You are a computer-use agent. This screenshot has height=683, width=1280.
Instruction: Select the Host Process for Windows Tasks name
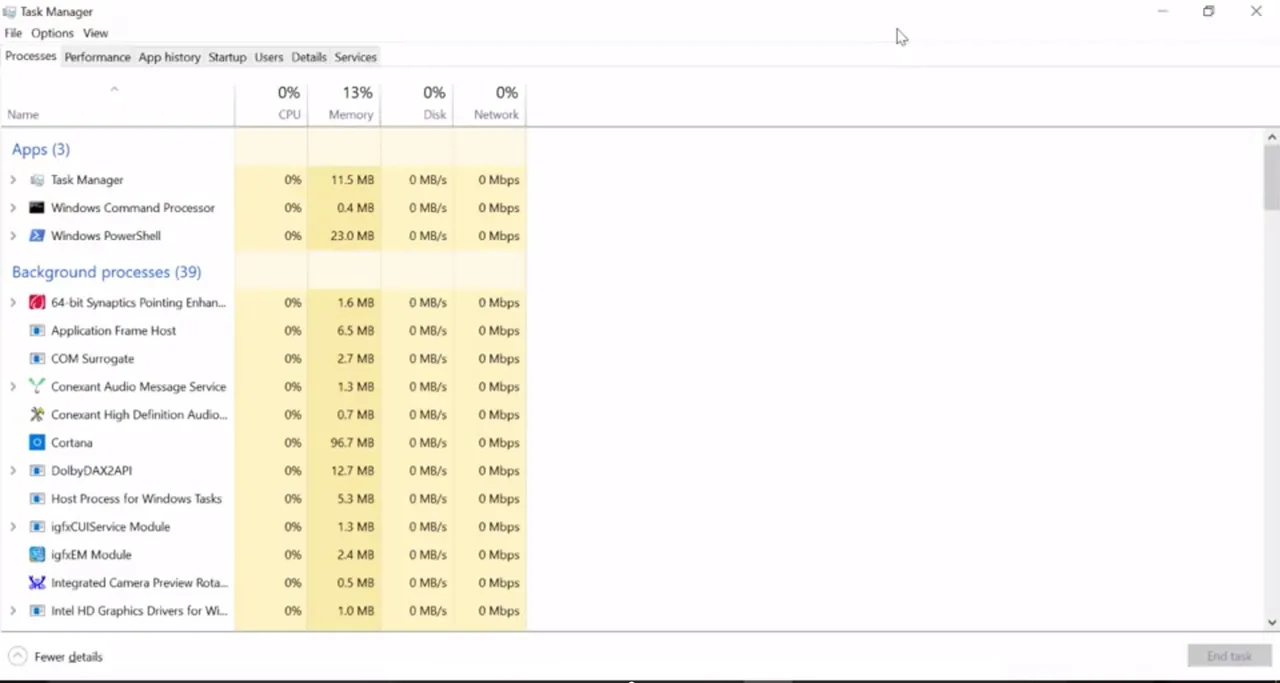[136, 498]
